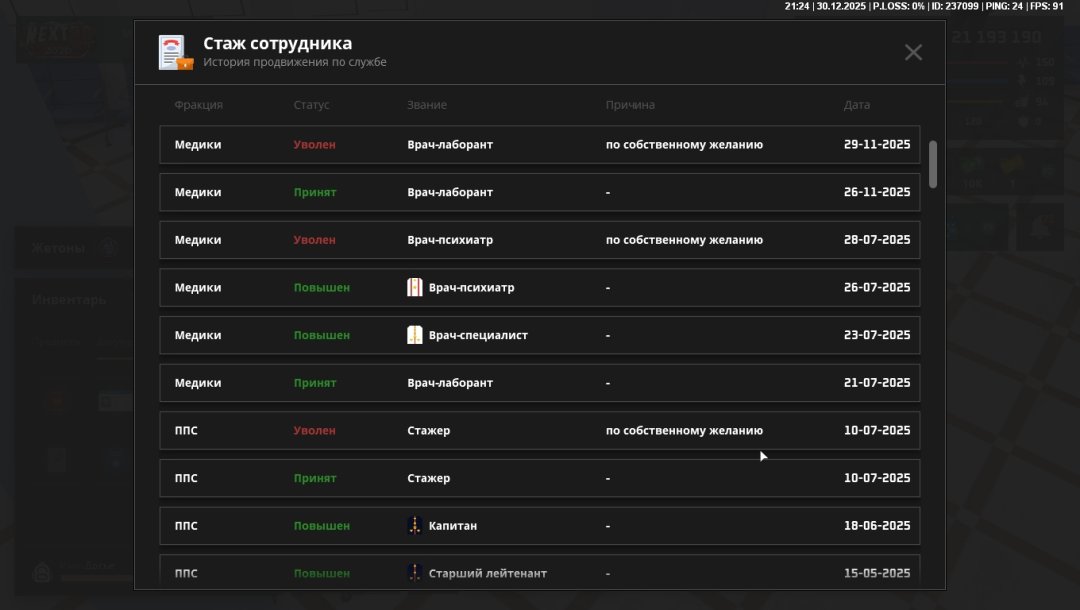Select the Капитан rank insignia icon

[415, 526]
